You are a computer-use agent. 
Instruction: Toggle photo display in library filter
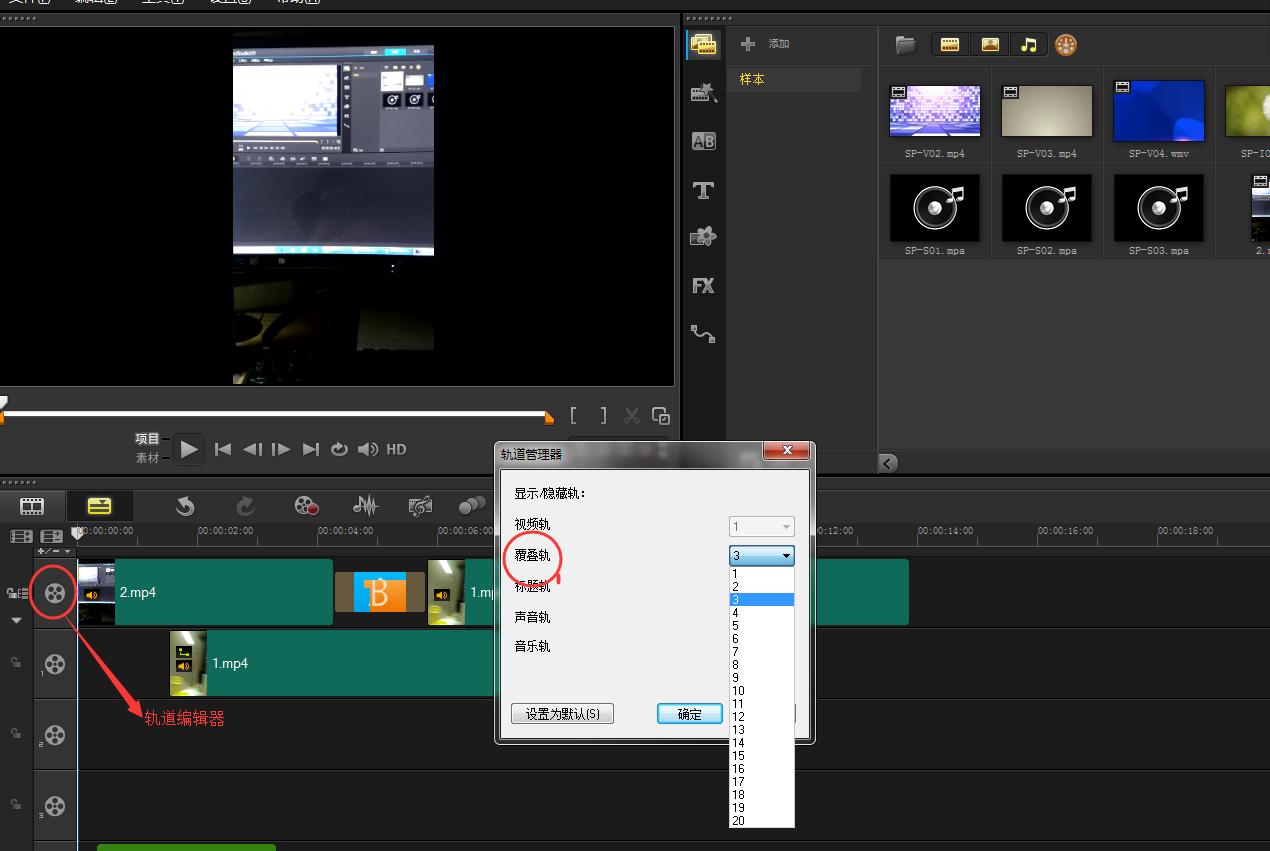989,44
